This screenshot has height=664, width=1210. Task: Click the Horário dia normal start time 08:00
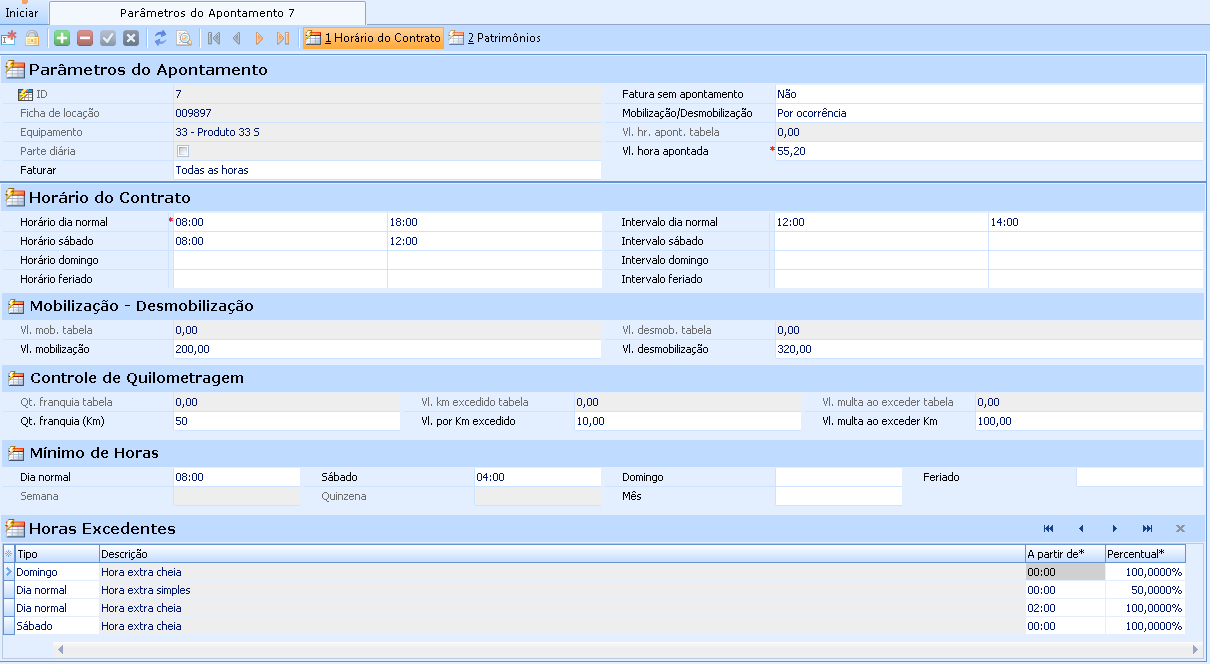pyautogui.click(x=280, y=222)
